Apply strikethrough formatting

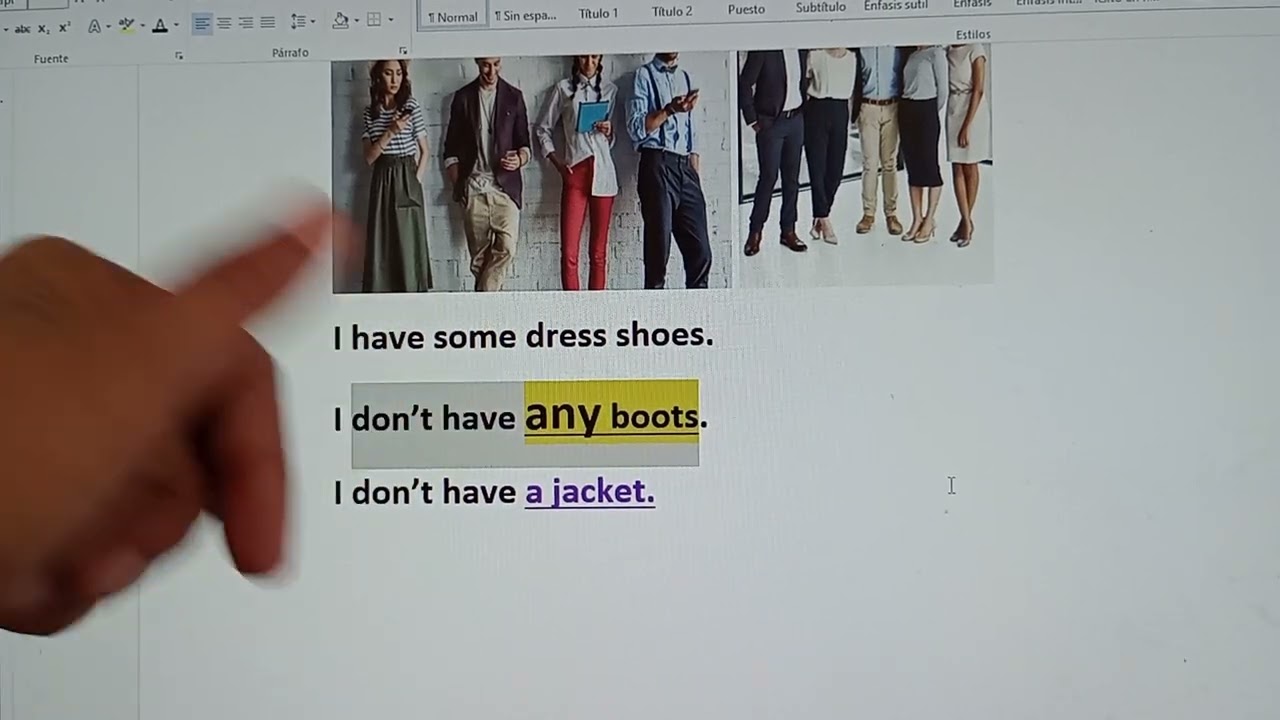point(22,28)
